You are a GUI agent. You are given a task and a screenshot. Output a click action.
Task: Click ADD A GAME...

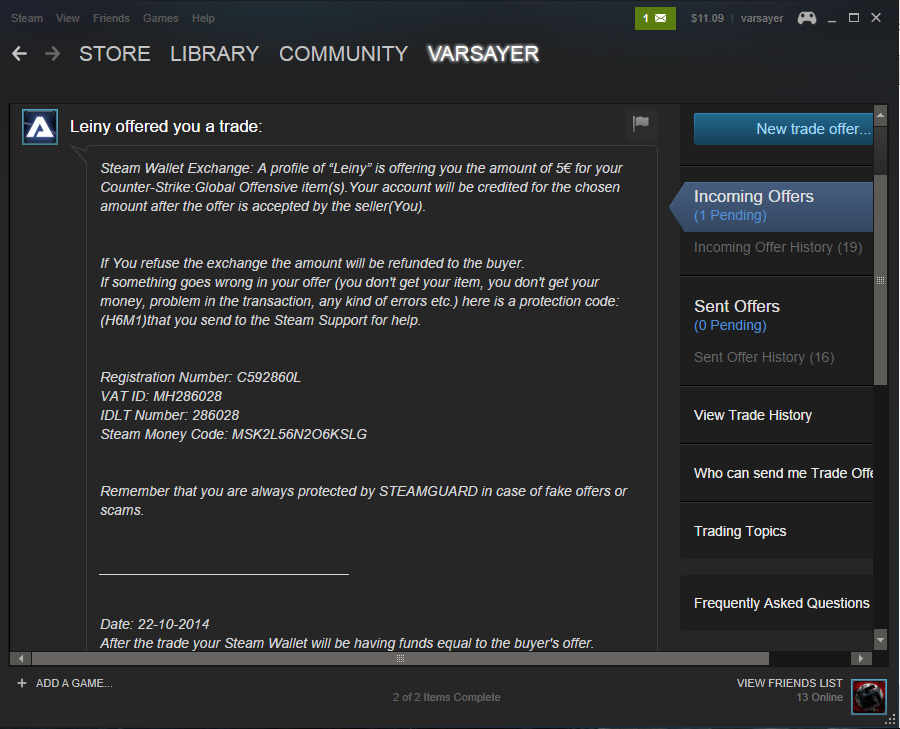pos(74,683)
